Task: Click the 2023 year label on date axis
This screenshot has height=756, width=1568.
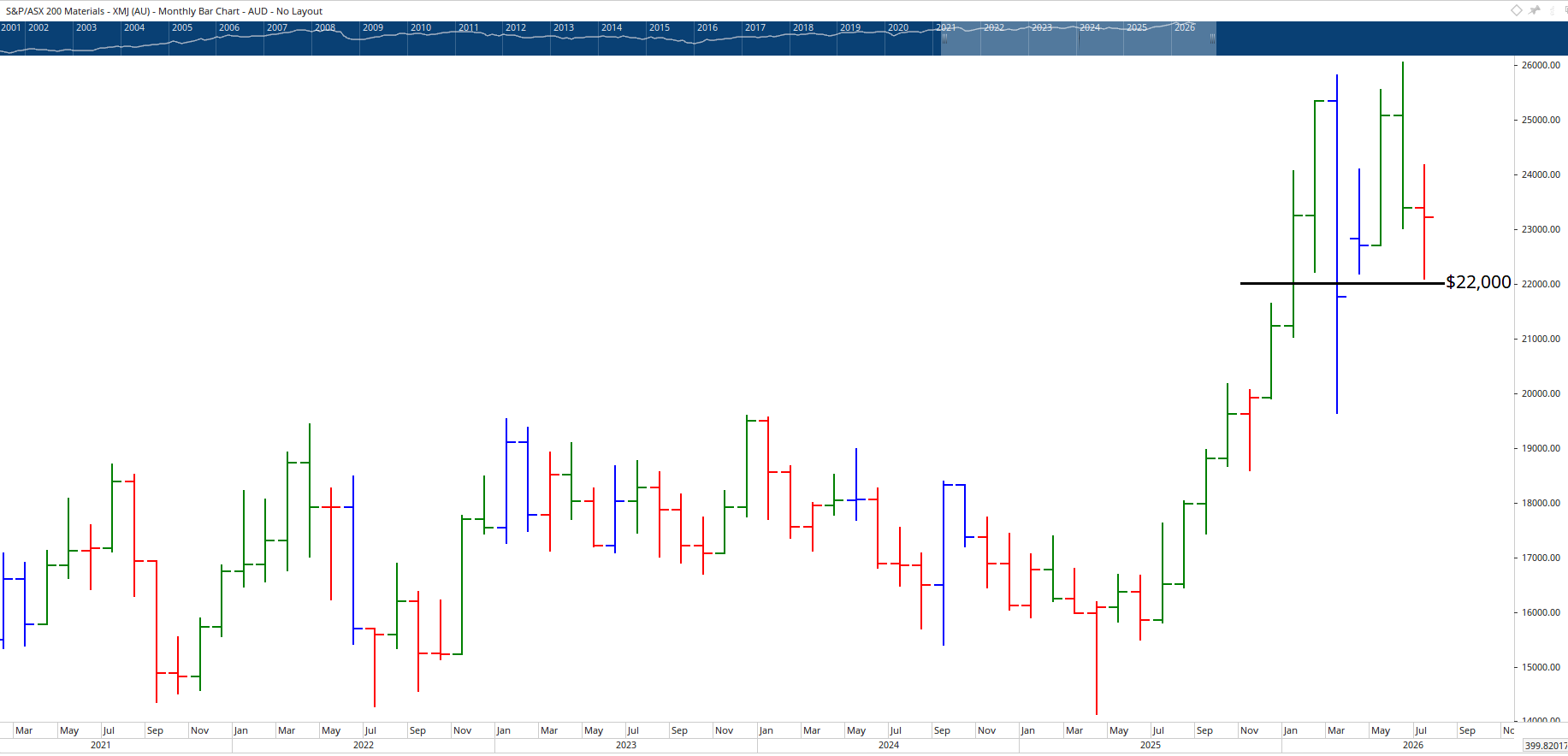Action: coord(626,745)
